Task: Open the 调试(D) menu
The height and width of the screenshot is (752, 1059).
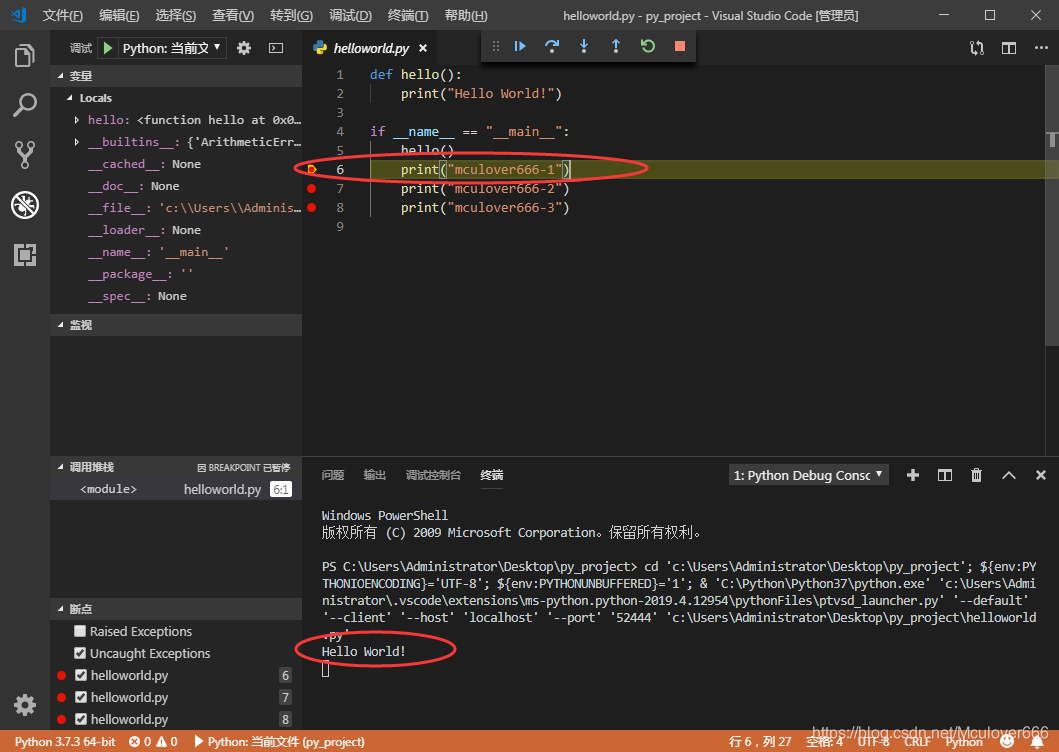Action: [350, 15]
